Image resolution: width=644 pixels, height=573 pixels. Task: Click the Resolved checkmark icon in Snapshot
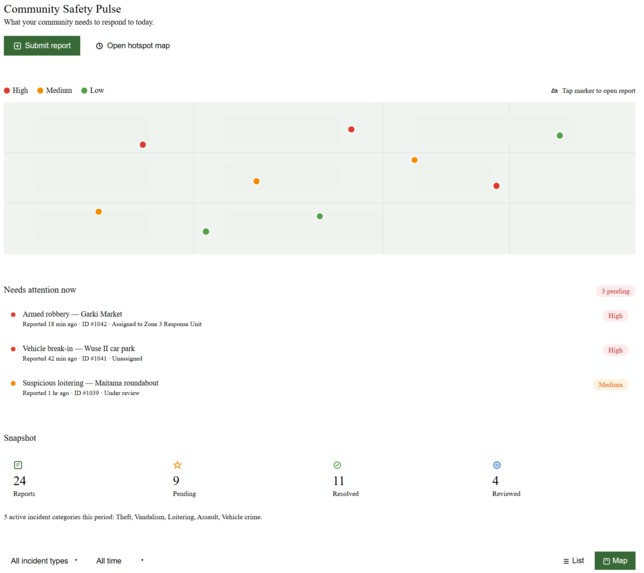[x=337, y=465]
